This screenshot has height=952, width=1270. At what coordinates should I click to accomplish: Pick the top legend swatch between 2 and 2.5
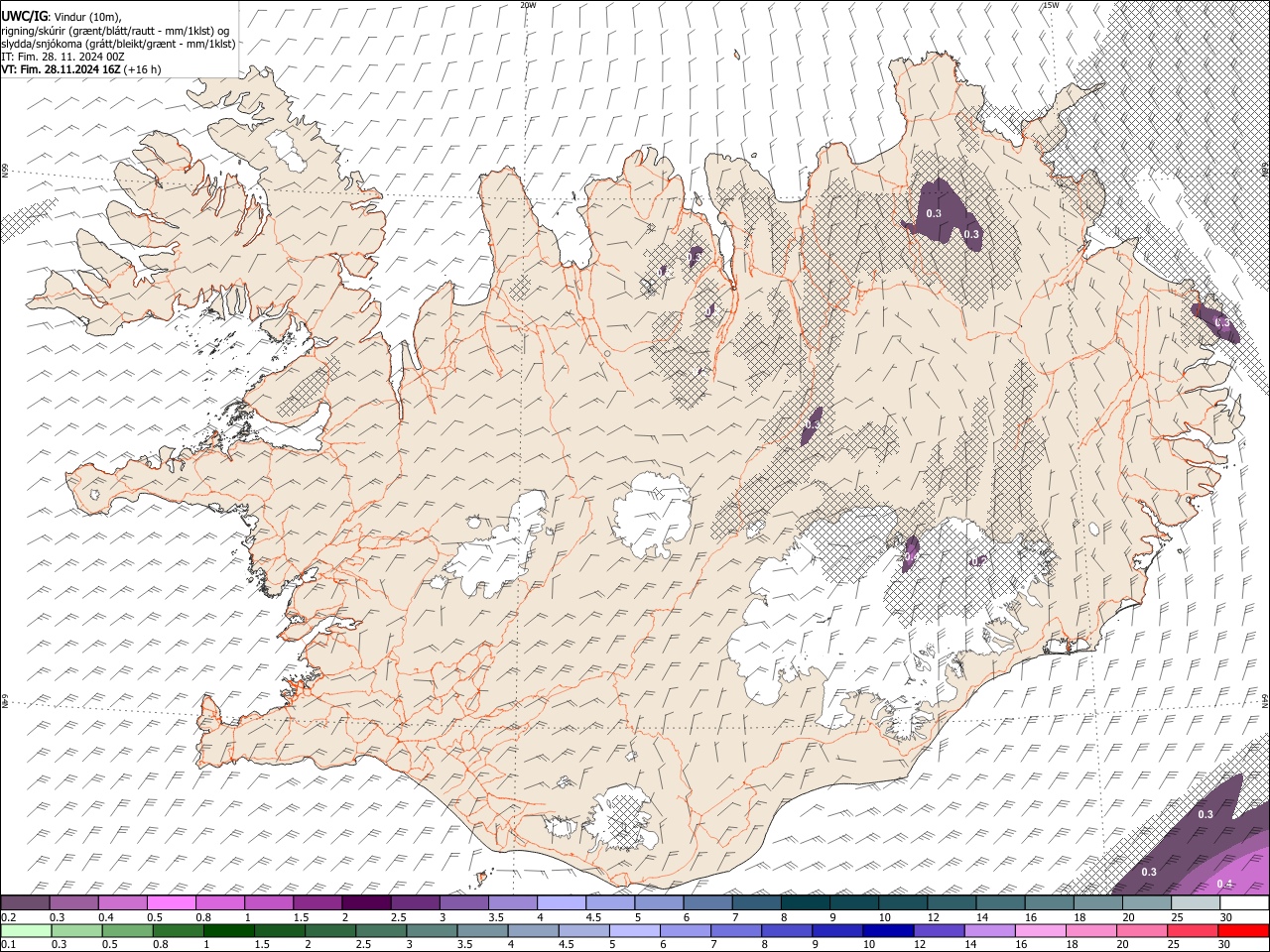[x=366, y=903]
